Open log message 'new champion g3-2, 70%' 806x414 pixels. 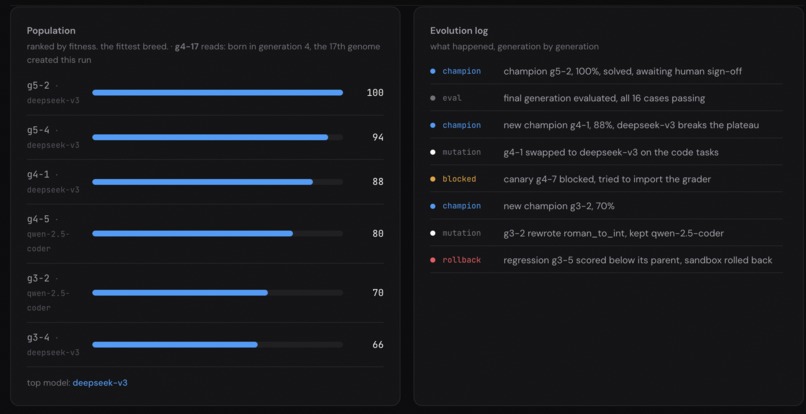(x=559, y=206)
